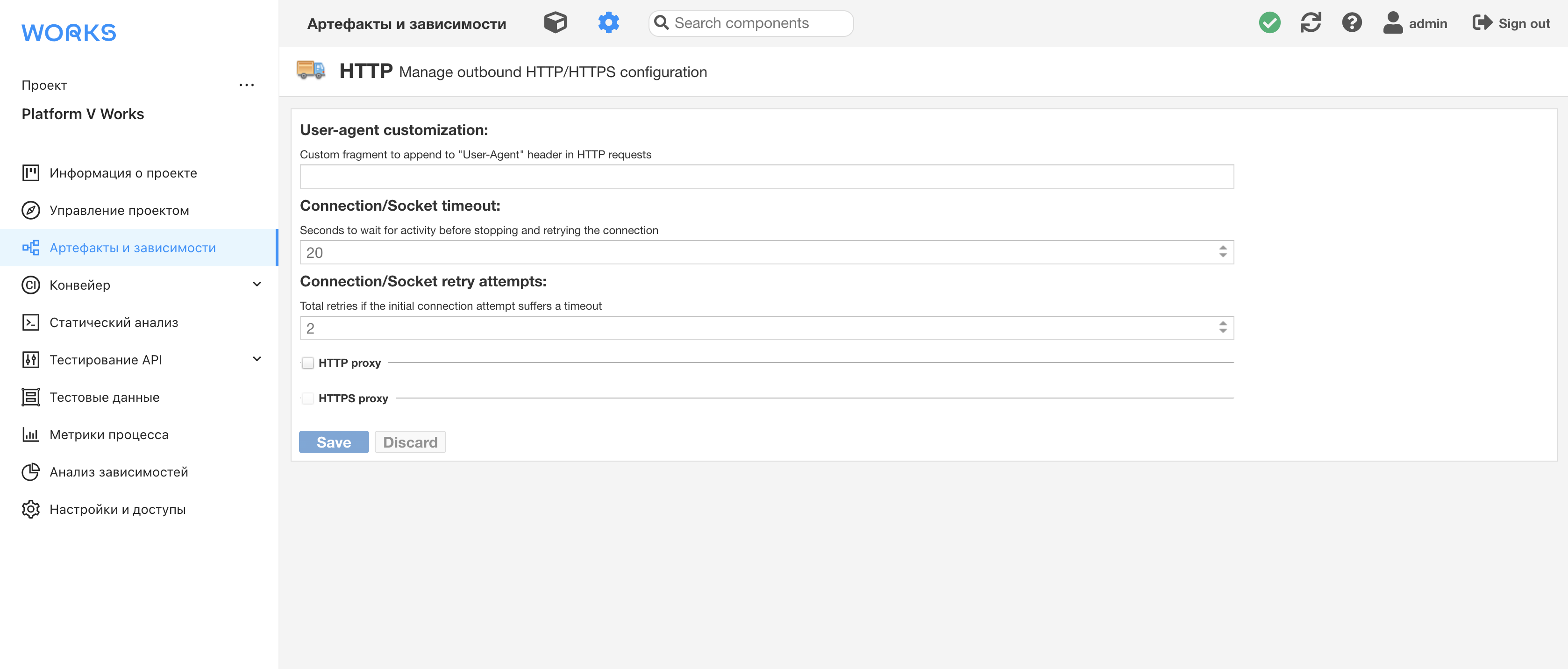The image size is (1568, 669).
Task: Click the pie chart icon for Анализ зависимостей
Action: [30, 472]
